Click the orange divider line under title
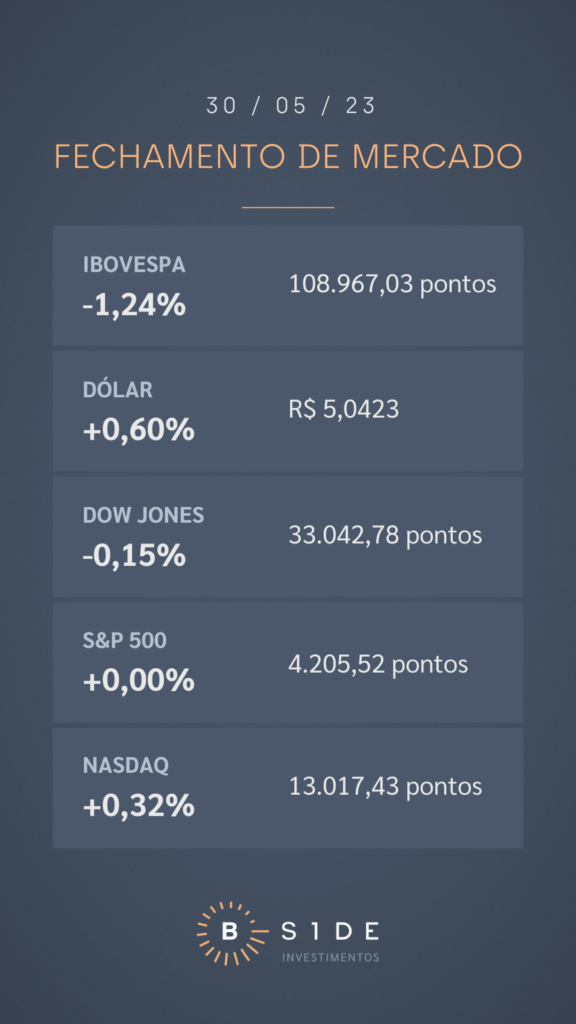Viewport: 576px width, 1024px height. pos(288,208)
